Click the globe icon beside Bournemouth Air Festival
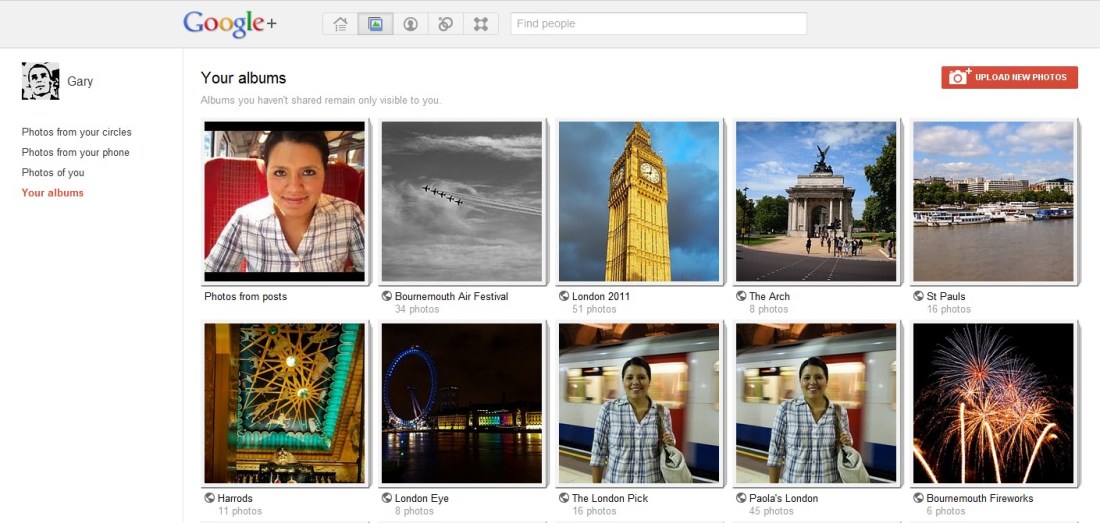The width and height of the screenshot is (1100, 523). pos(387,296)
